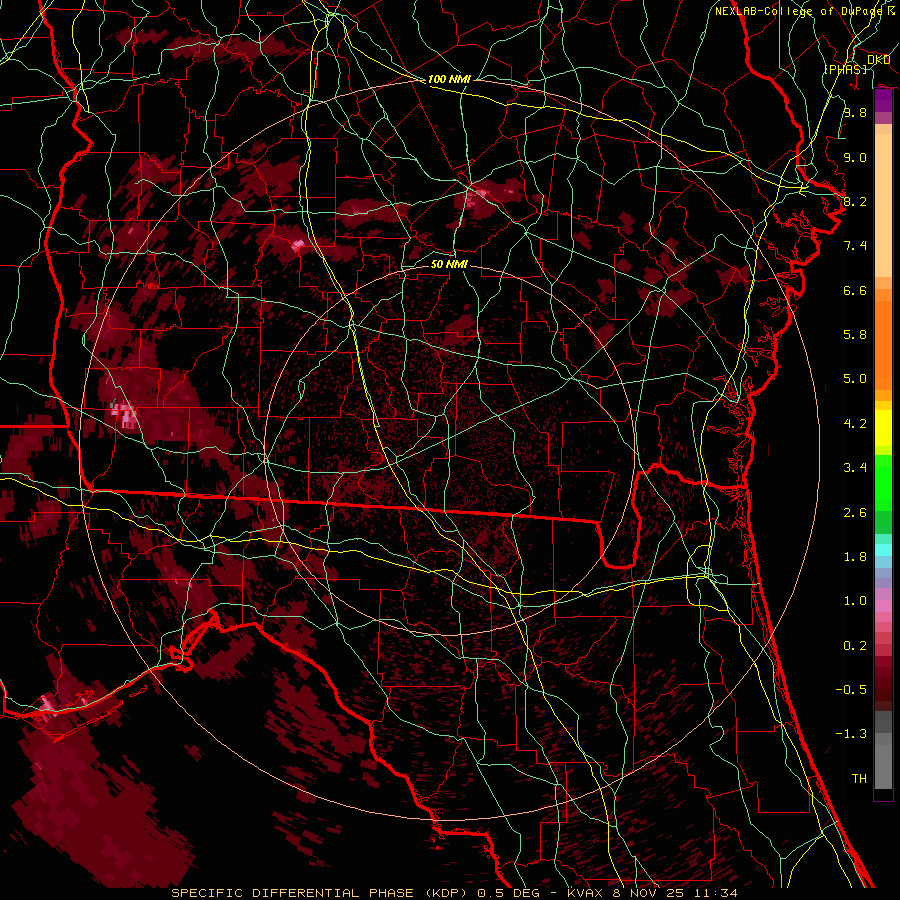Viewport: 900px width, 900px height.
Task: Click the NEXLAB-College of DuPage label
Action: click(798, 11)
